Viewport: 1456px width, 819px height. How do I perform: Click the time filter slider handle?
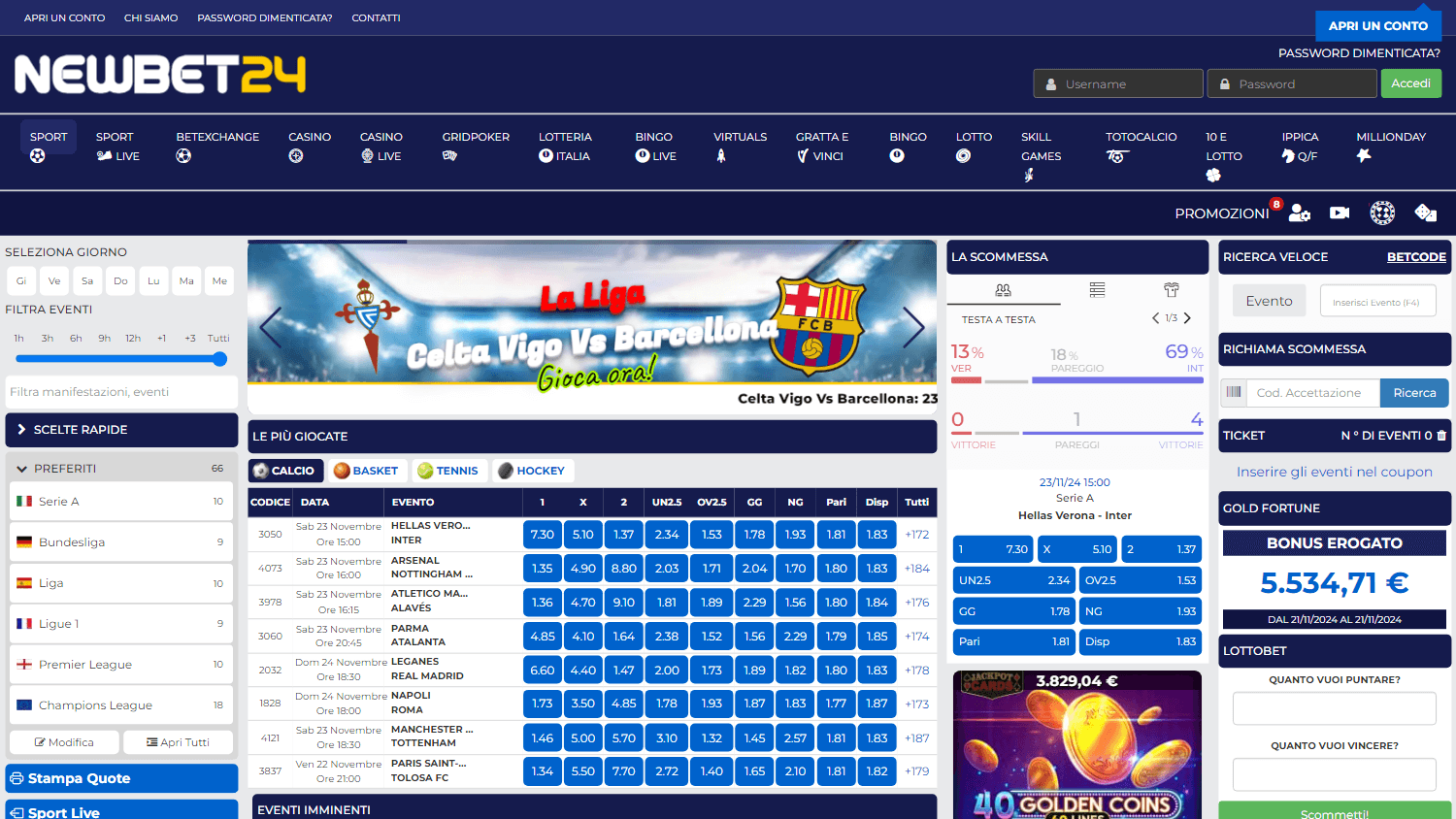click(x=220, y=359)
